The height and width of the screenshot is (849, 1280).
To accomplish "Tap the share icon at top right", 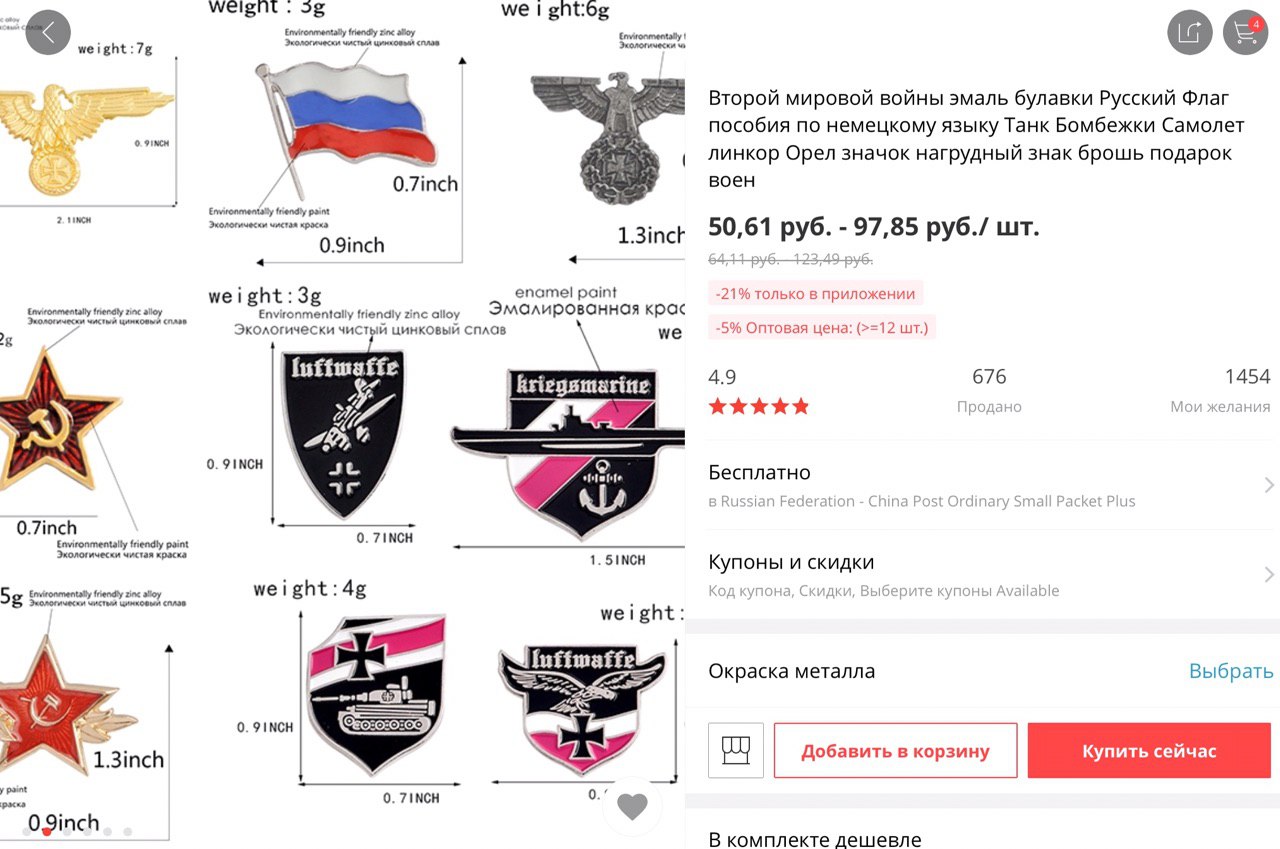I will [x=1190, y=32].
